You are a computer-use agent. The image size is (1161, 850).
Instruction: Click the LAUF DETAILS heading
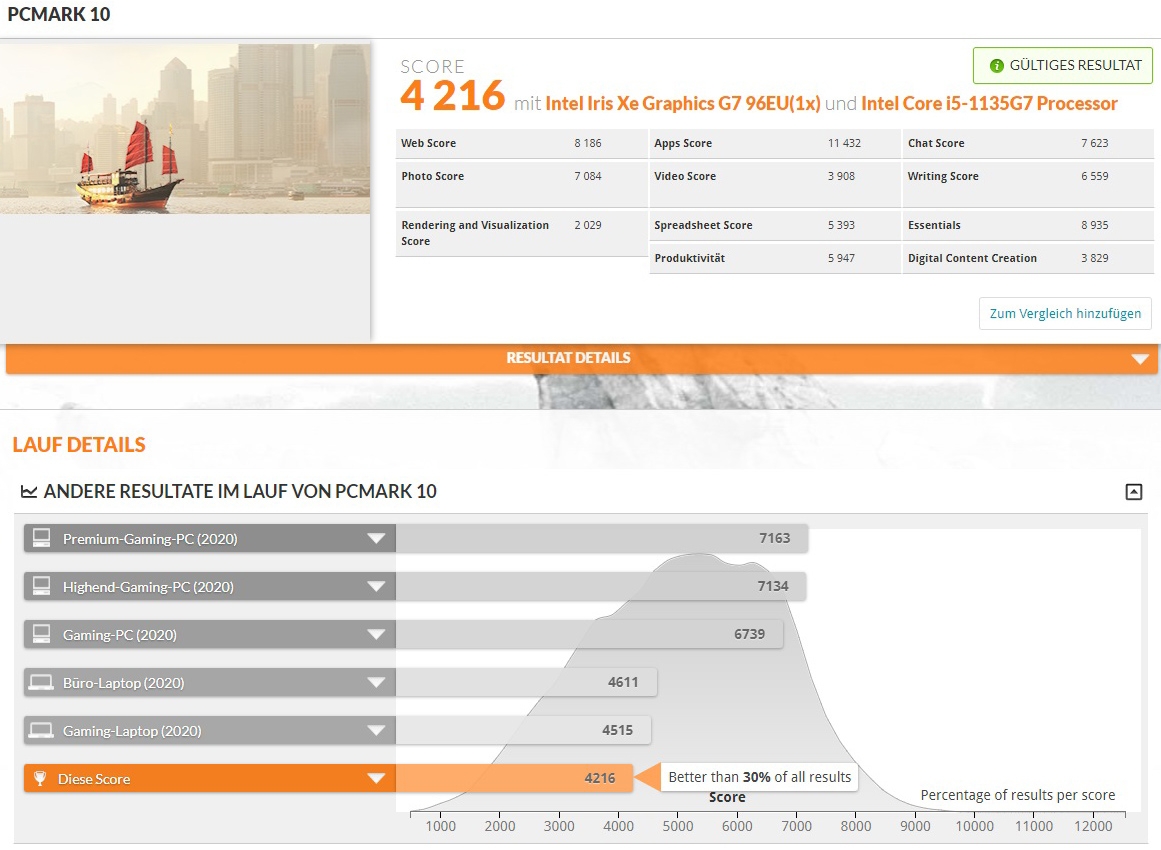click(79, 445)
